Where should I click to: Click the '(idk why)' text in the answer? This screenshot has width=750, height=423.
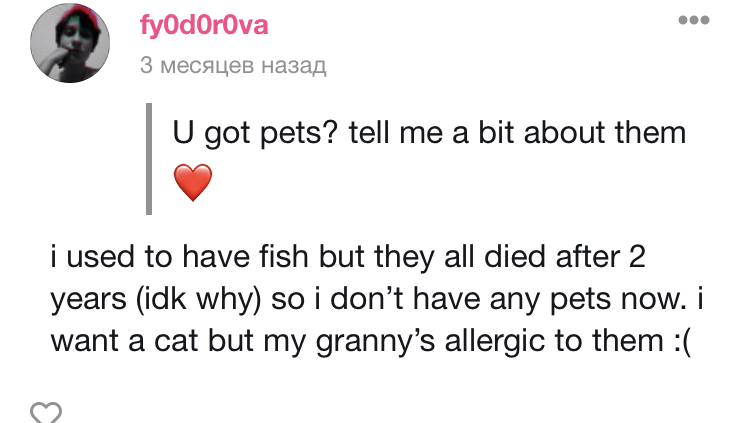point(199,300)
